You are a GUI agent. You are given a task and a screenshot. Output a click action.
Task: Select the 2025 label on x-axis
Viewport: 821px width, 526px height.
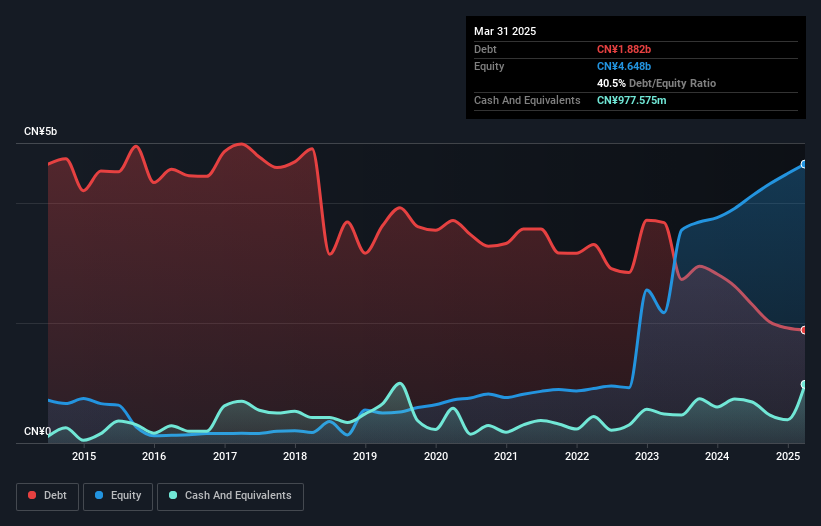[788, 457]
